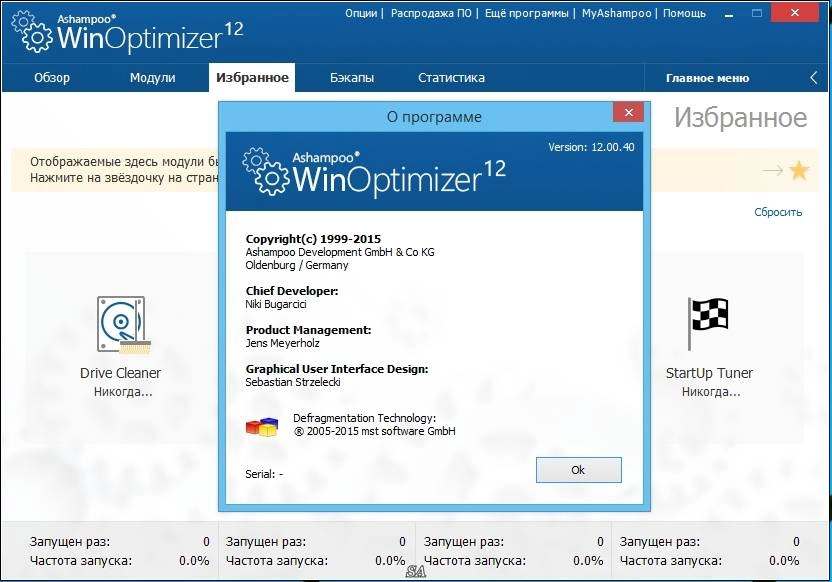
Task: Click Graphical User Interface Design: heading
Action: [337, 369]
